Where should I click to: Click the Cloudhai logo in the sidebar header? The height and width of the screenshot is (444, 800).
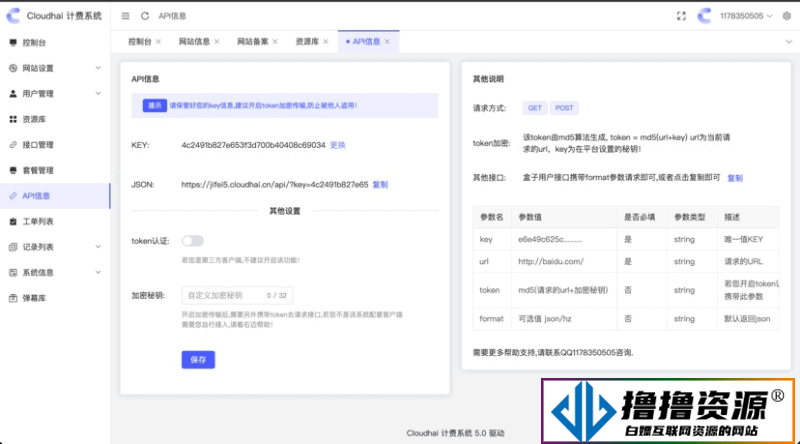coord(13,16)
